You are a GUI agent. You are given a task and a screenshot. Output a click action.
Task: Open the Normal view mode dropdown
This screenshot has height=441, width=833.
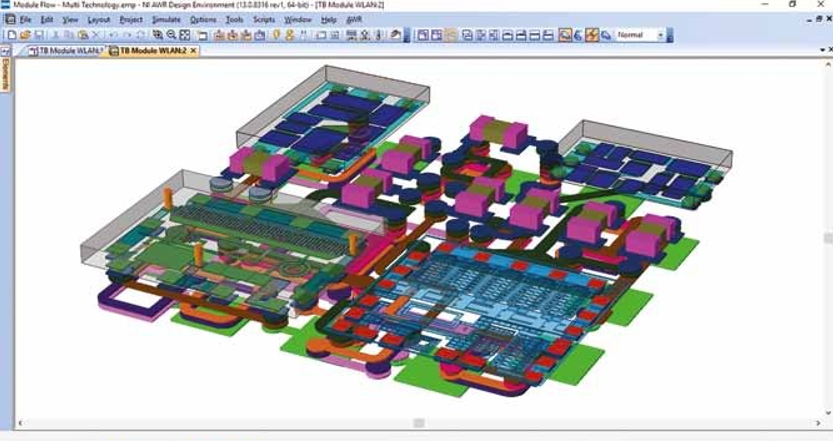point(660,35)
